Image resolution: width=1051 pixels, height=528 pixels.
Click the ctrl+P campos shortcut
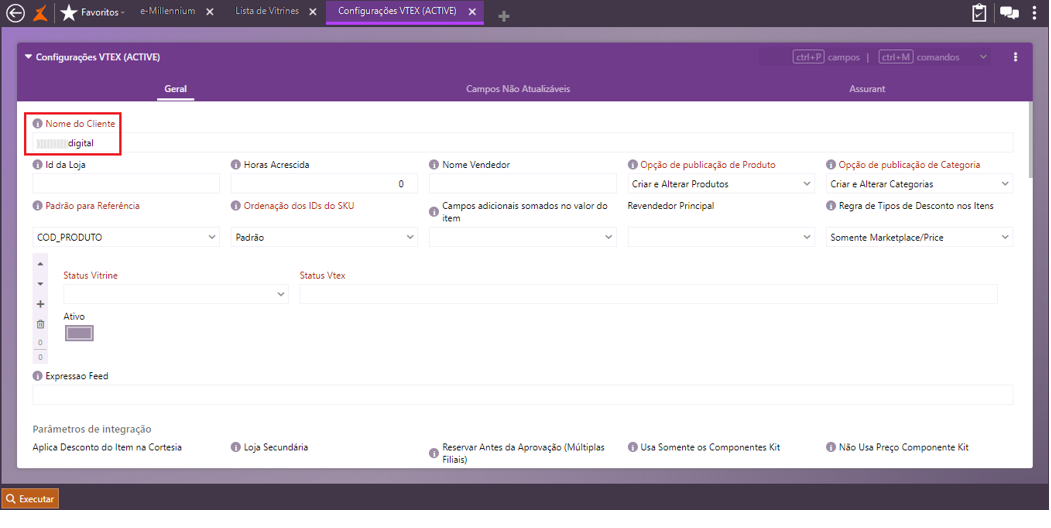coord(826,58)
